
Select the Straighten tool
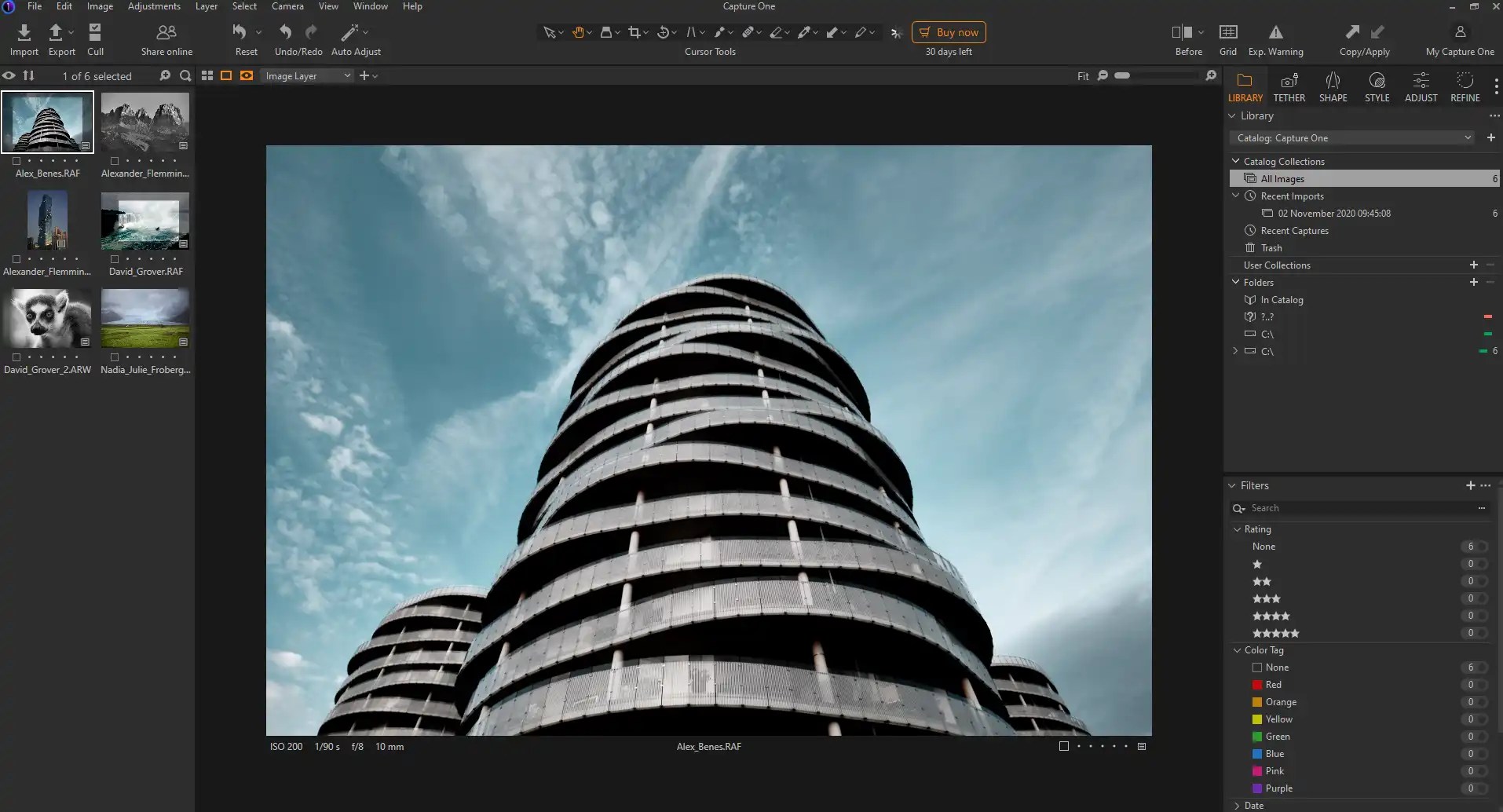pyautogui.click(x=693, y=32)
